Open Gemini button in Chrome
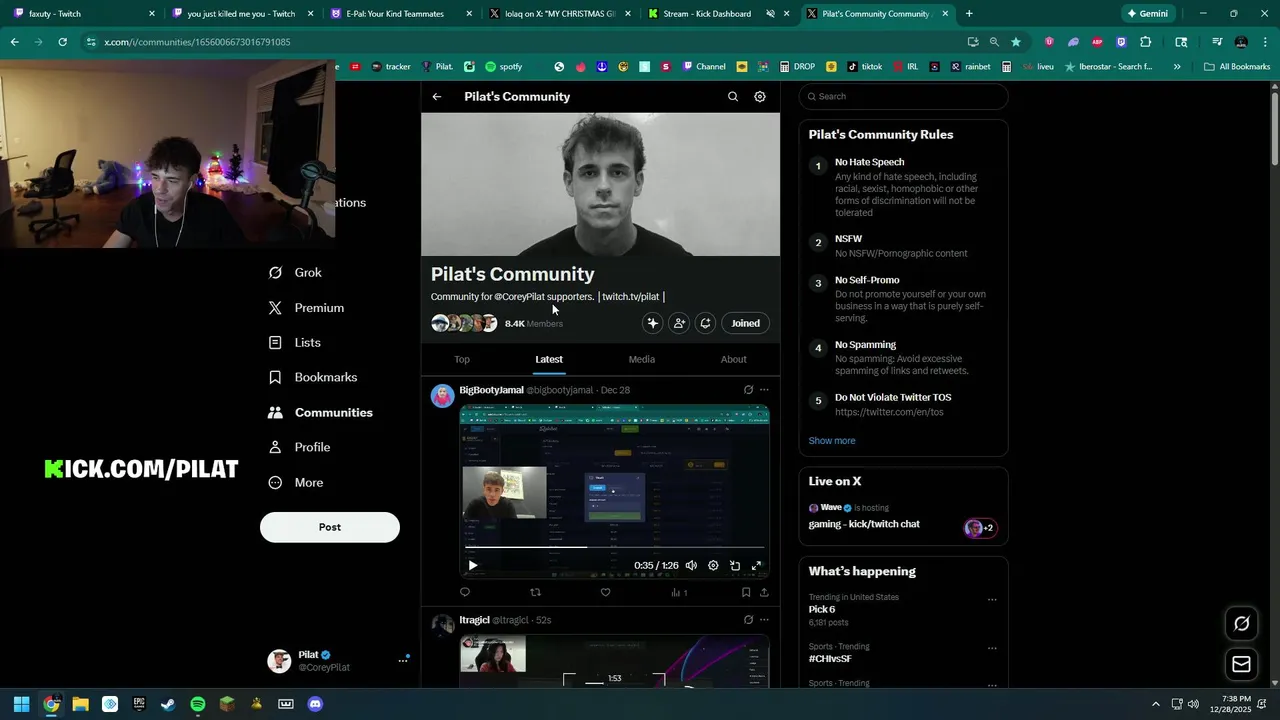This screenshot has width=1280, height=720. tap(1147, 14)
